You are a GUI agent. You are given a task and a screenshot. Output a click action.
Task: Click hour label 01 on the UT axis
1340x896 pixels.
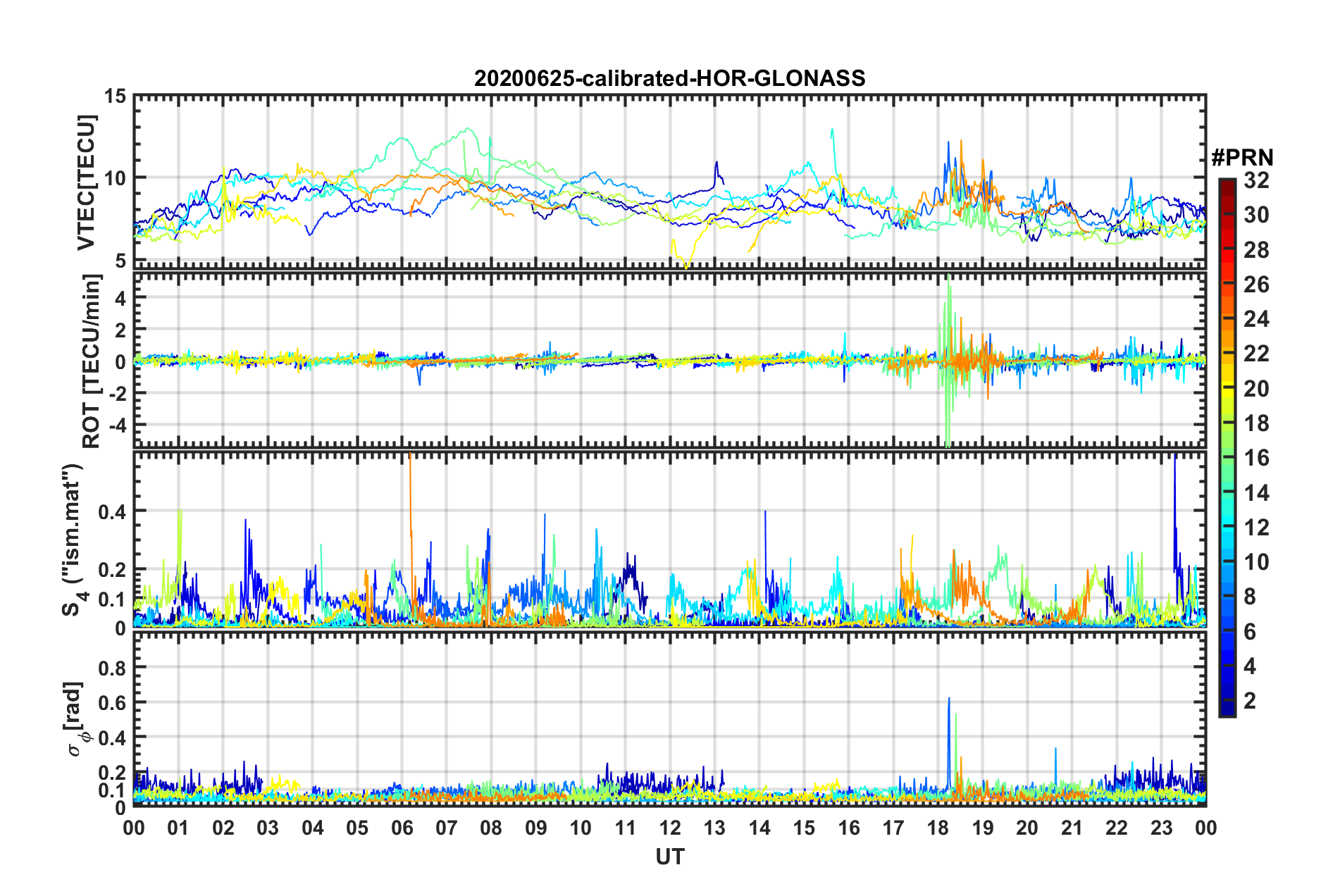tap(178, 828)
